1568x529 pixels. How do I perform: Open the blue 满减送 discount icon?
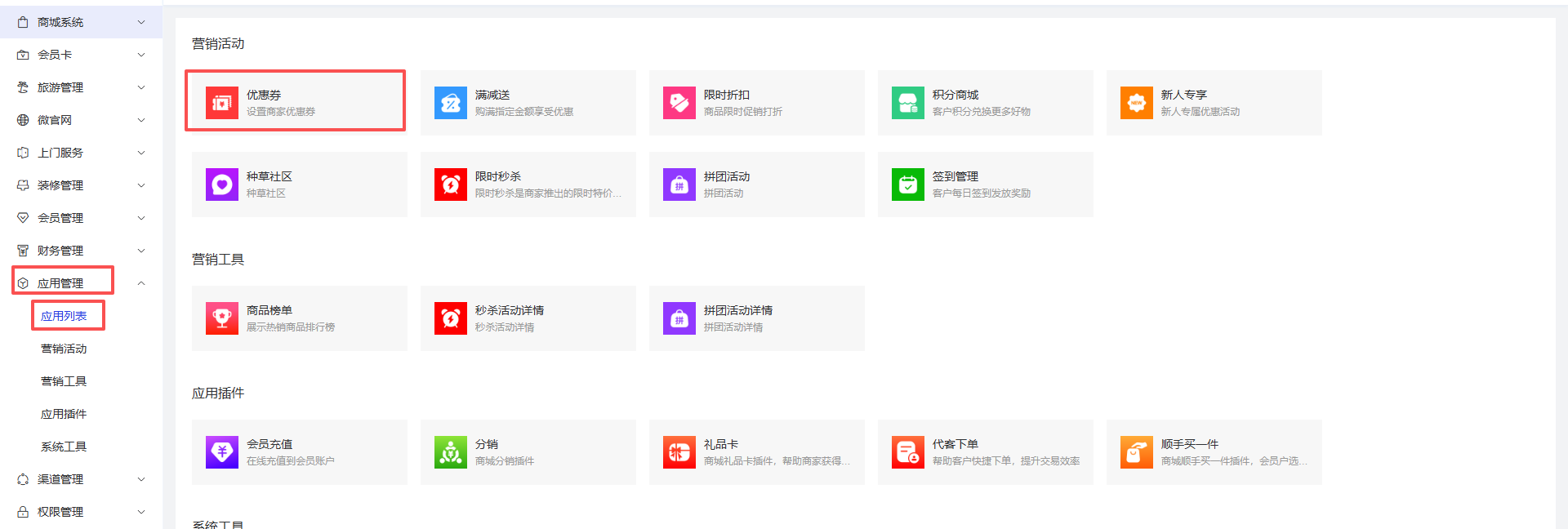(x=450, y=103)
